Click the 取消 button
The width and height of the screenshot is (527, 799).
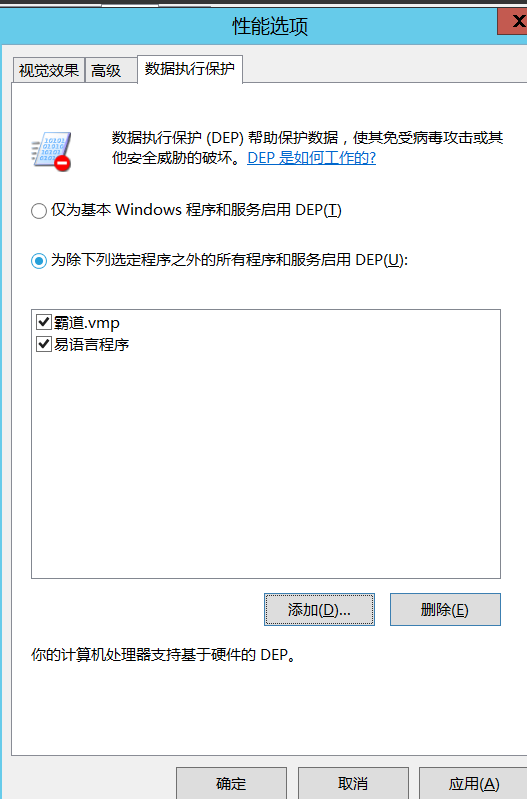[353, 783]
